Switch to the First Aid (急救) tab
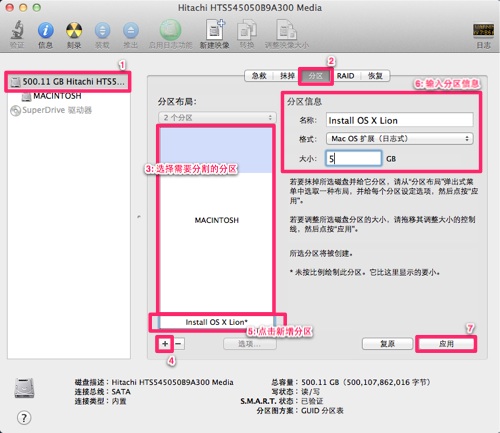Viewport: 500px width, 433px height. tap(259, 76)
